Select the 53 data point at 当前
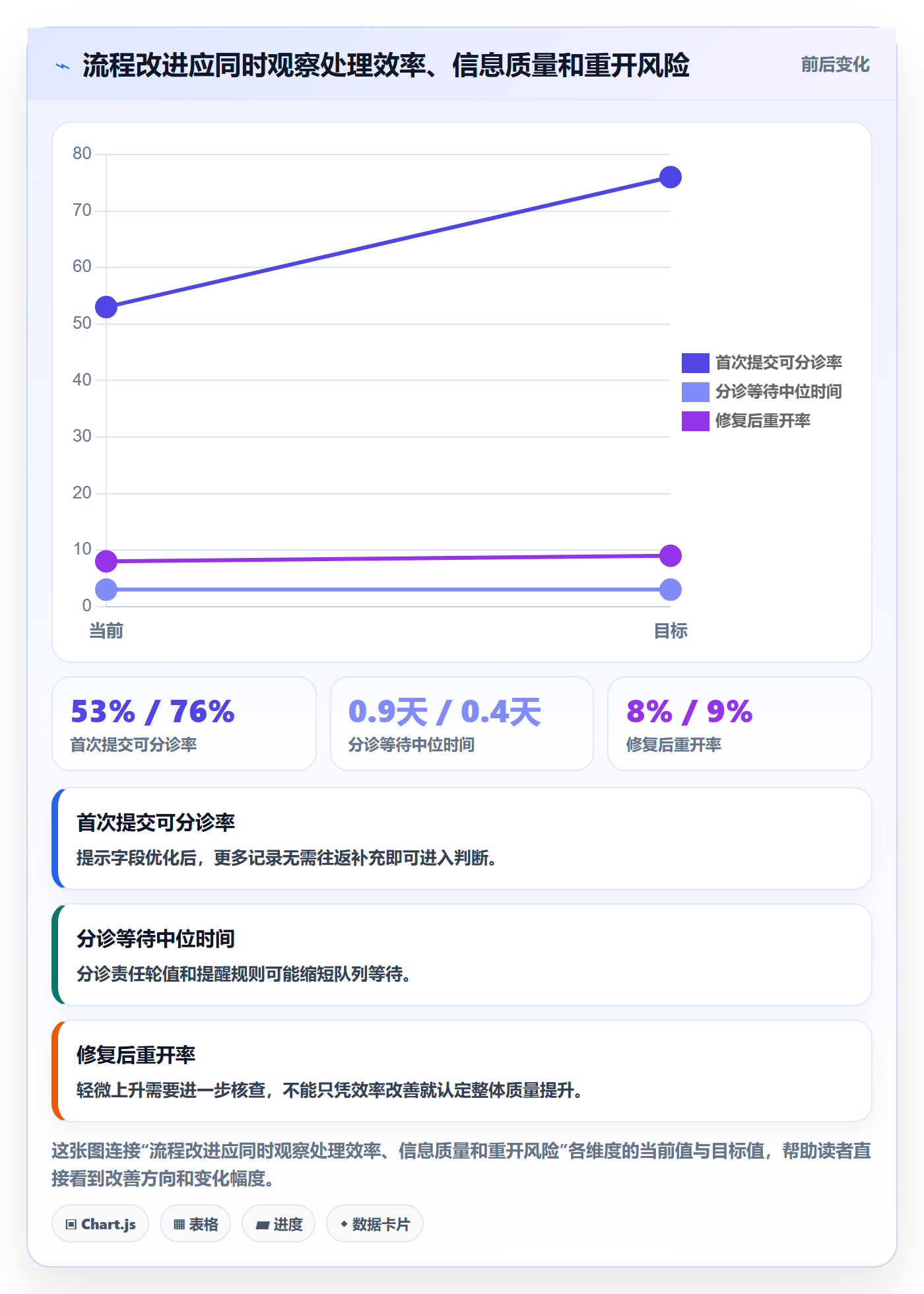Viewport: 924px width, 1294px height. point(106,307)
